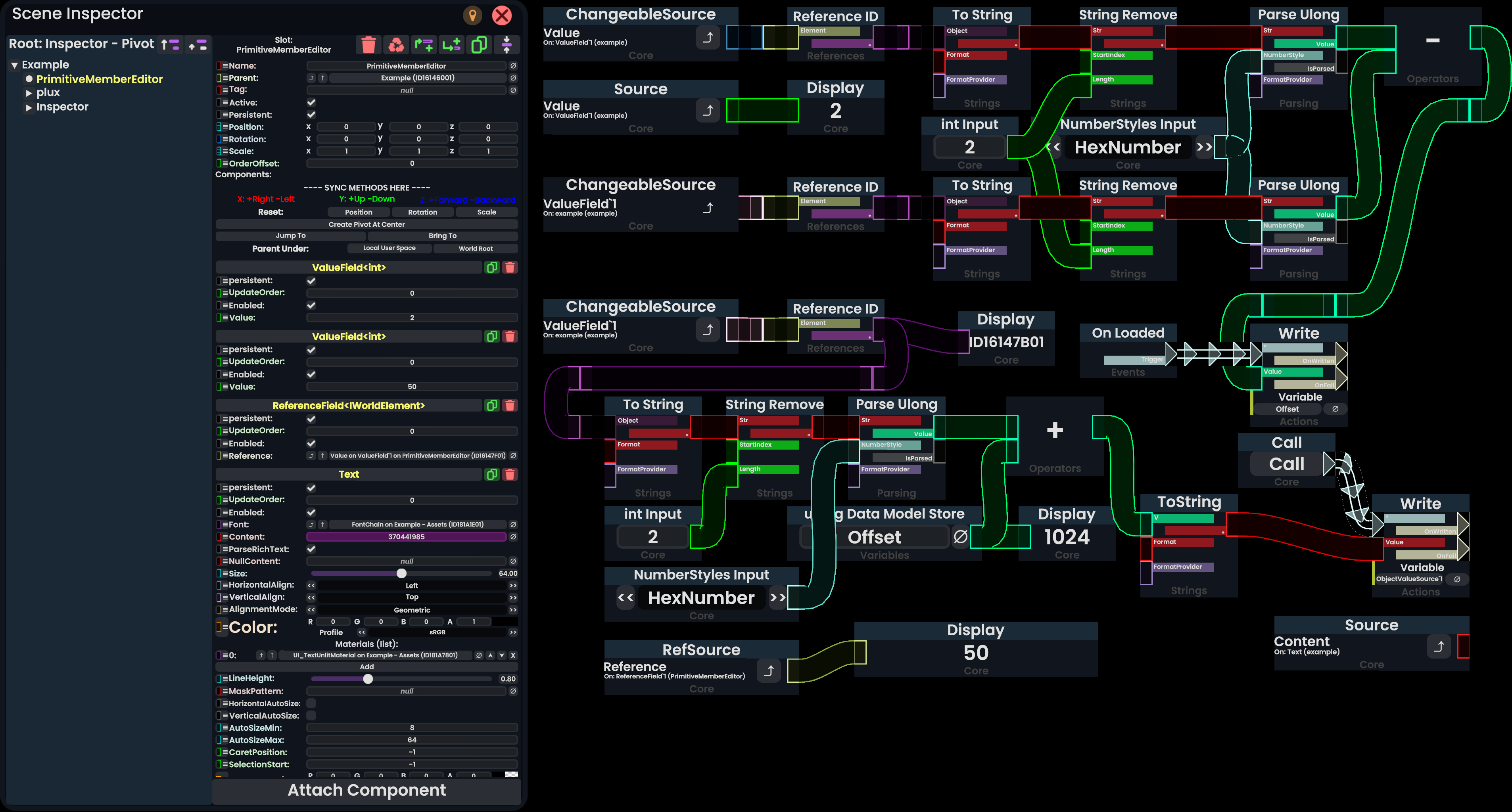Click the orange pin icon in header

472,15
